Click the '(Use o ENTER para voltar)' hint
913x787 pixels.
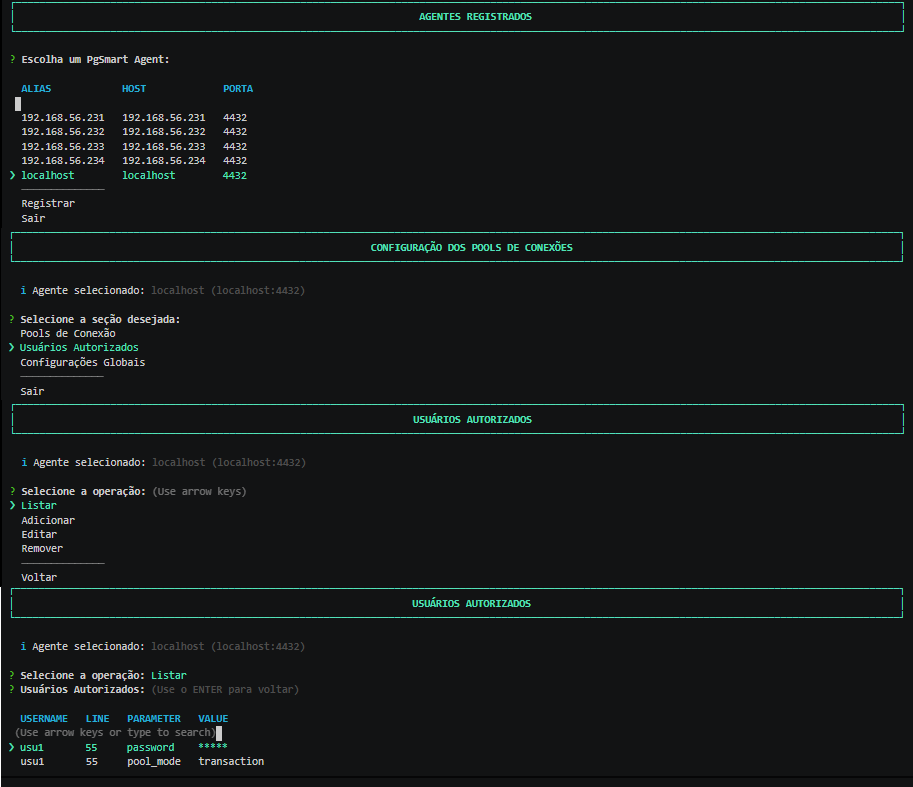click(x=225, y=689)
